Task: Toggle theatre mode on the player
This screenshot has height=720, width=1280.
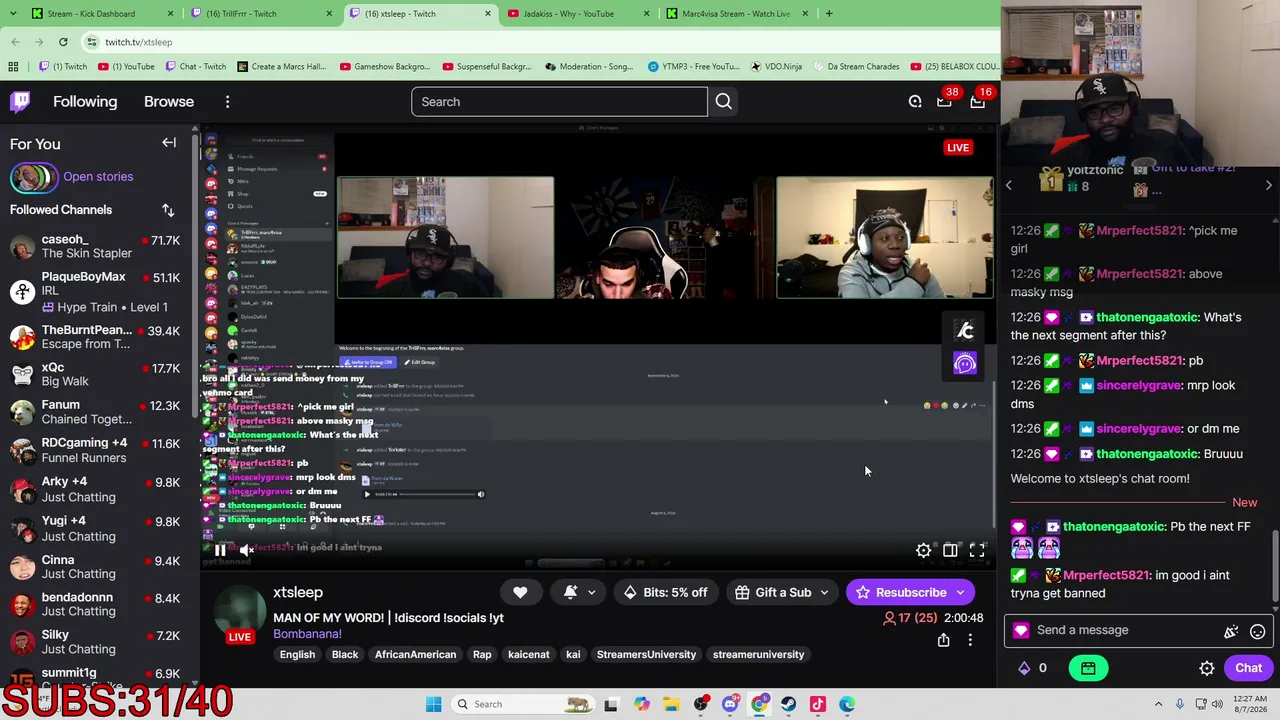Action: pos(950,550)
